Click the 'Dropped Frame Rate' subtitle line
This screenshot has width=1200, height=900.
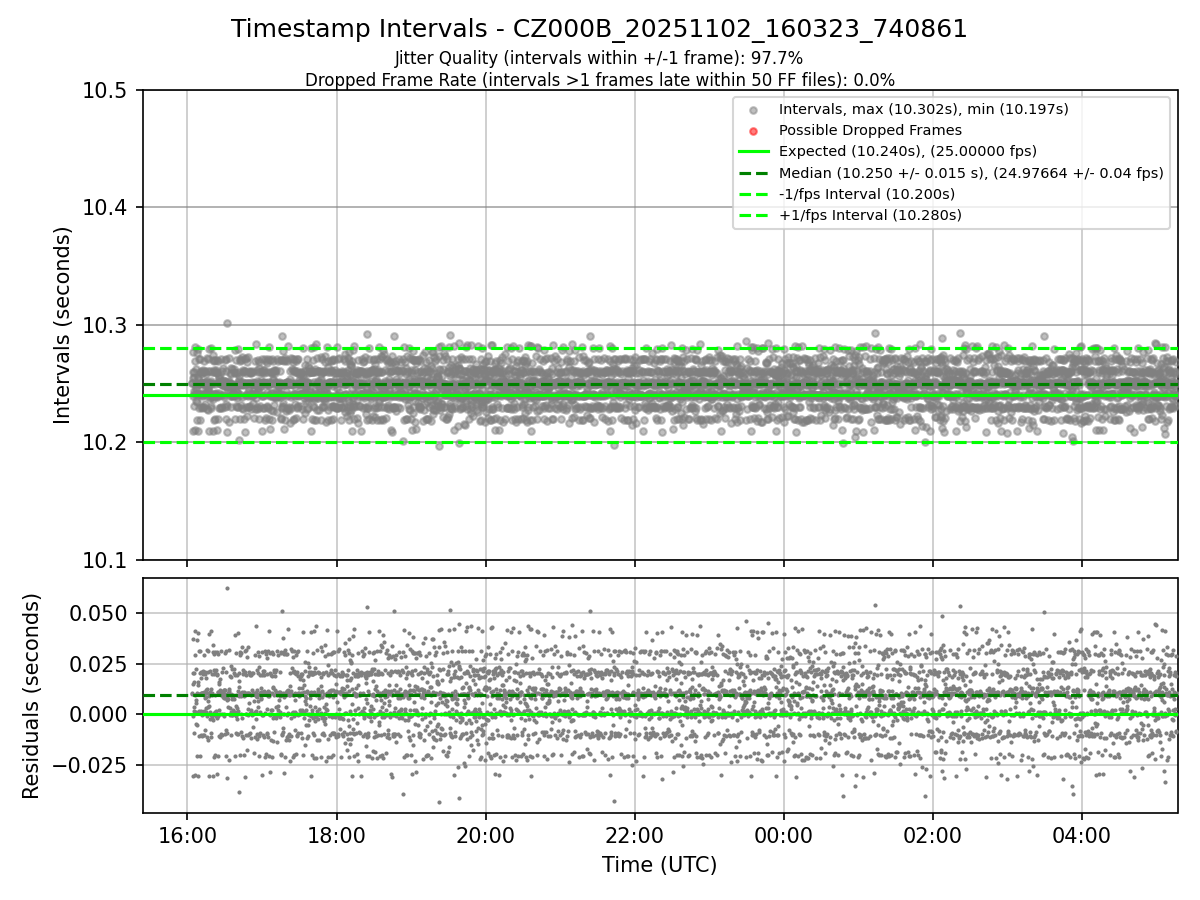(599, 80)
